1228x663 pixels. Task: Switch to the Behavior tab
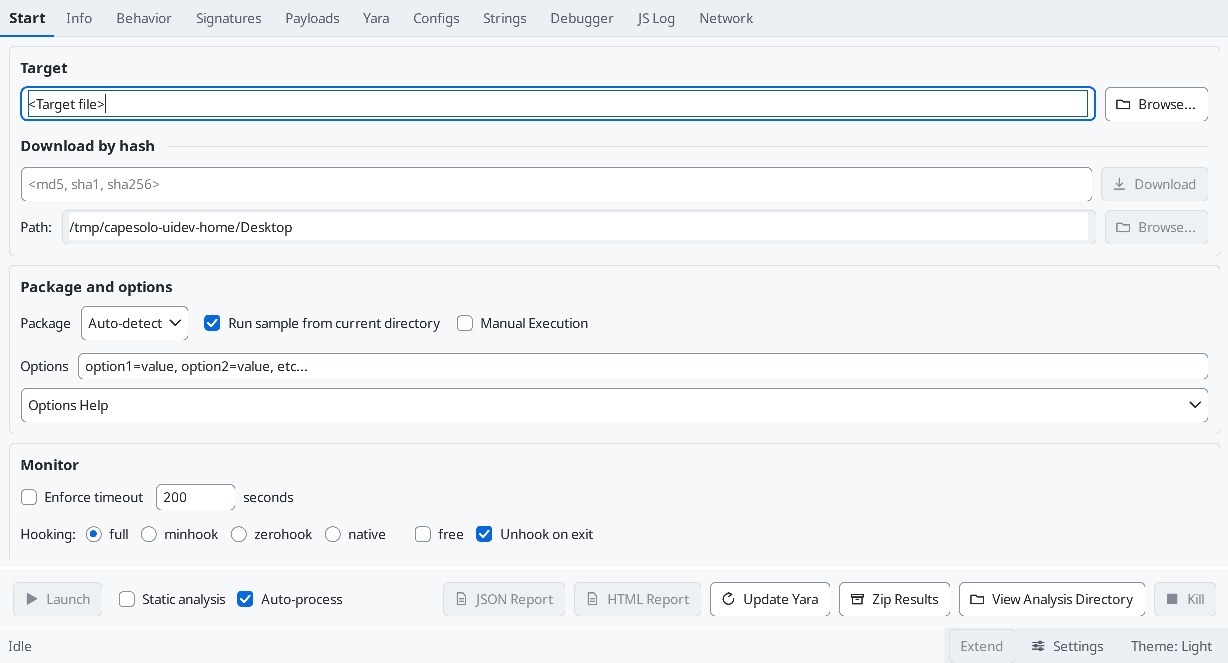[x=144, y=18]
